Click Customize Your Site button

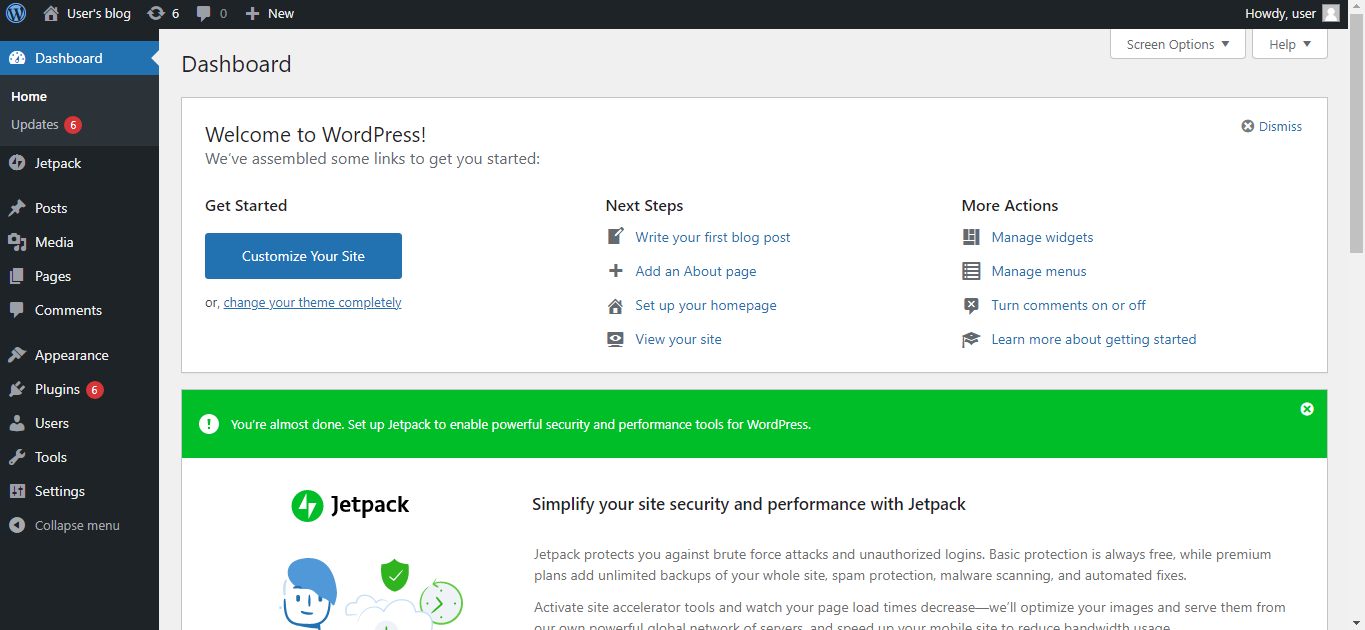point(303,256)
